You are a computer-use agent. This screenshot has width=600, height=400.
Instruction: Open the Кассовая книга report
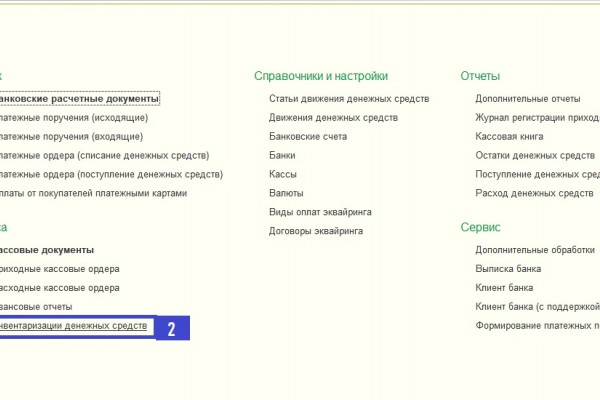(x=509, y=136)
